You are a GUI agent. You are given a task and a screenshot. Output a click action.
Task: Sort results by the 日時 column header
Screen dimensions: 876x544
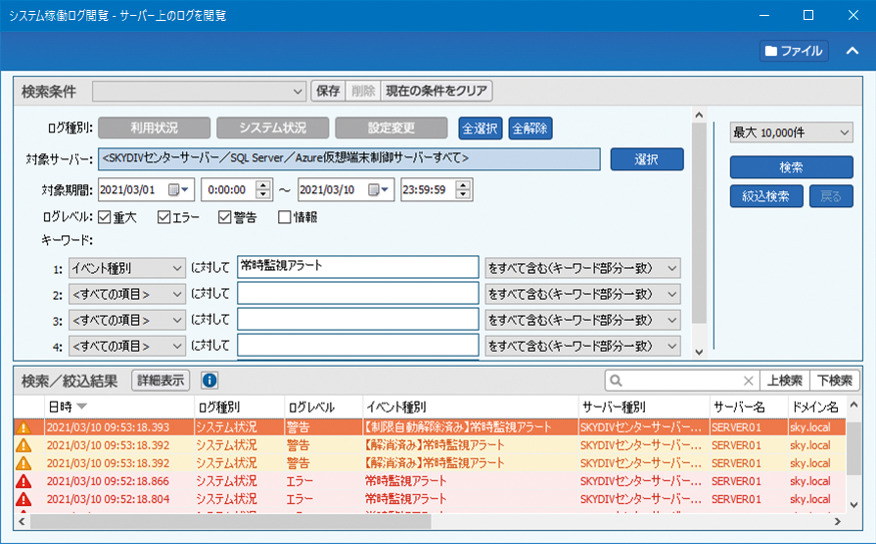click(66, 407)
